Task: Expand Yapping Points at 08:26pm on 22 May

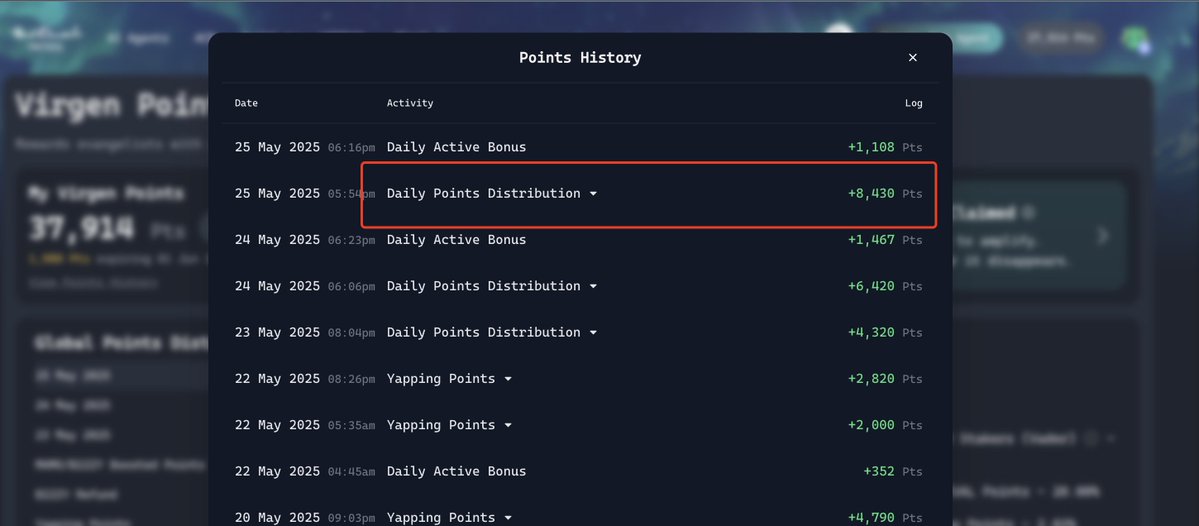Action: coord(508,379)
